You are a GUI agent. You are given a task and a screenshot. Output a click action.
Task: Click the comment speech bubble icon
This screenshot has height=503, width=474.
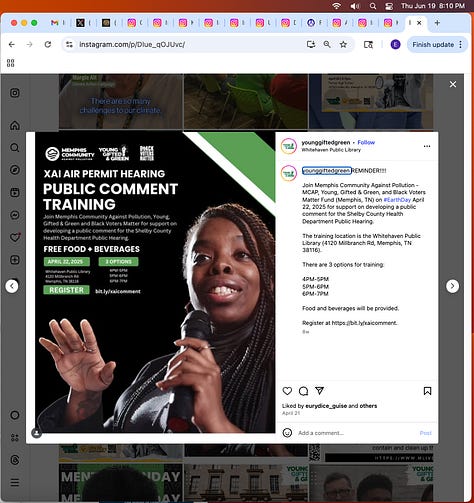coord(303,391)
